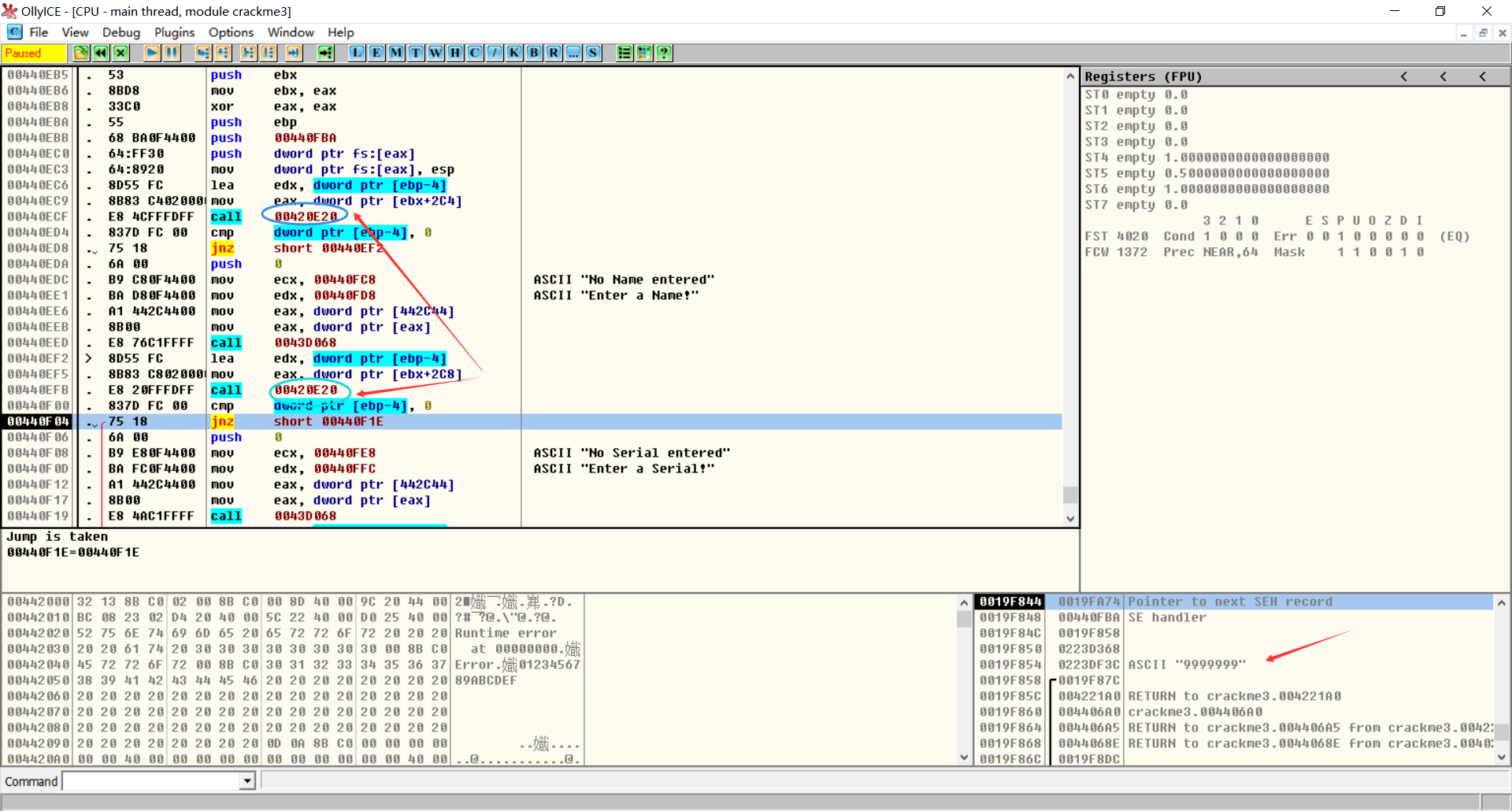Click rightmost arrow in Registers header
The height and width of the screenshot is (811, 1512).
[1482, 76]
